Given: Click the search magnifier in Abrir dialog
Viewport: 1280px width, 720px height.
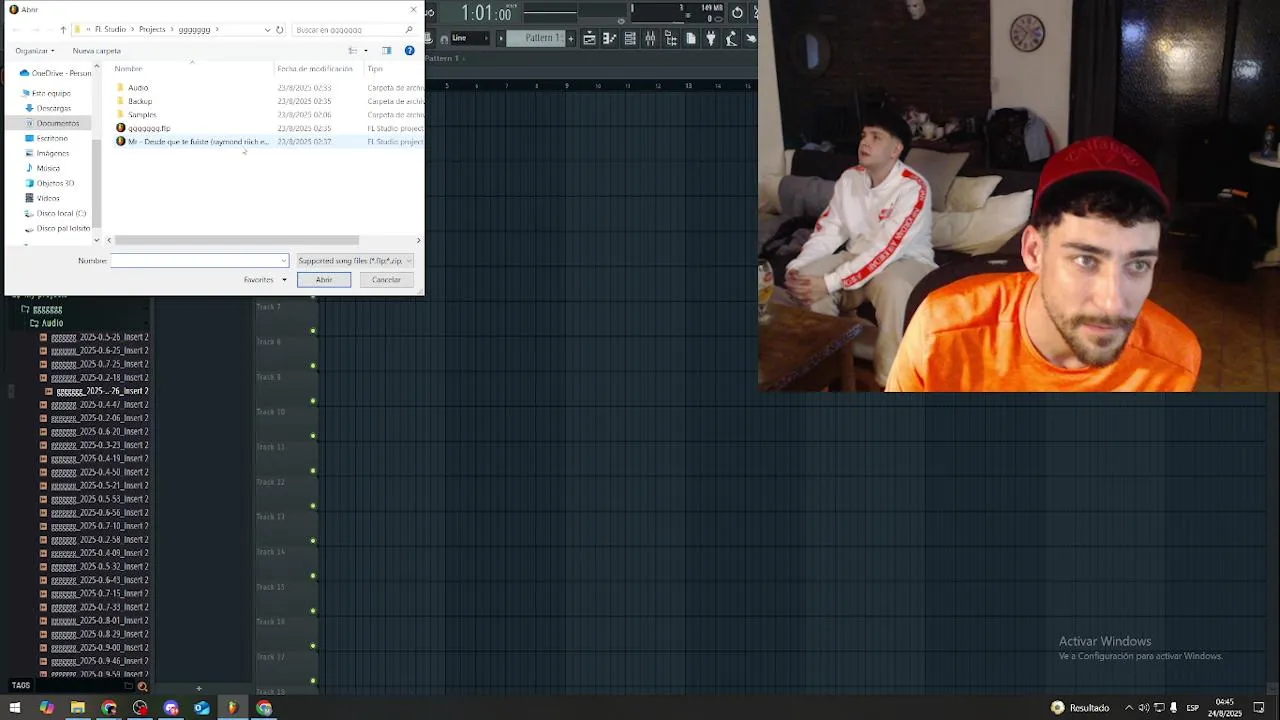Looking at the screenshot, I should pos(409,30).
